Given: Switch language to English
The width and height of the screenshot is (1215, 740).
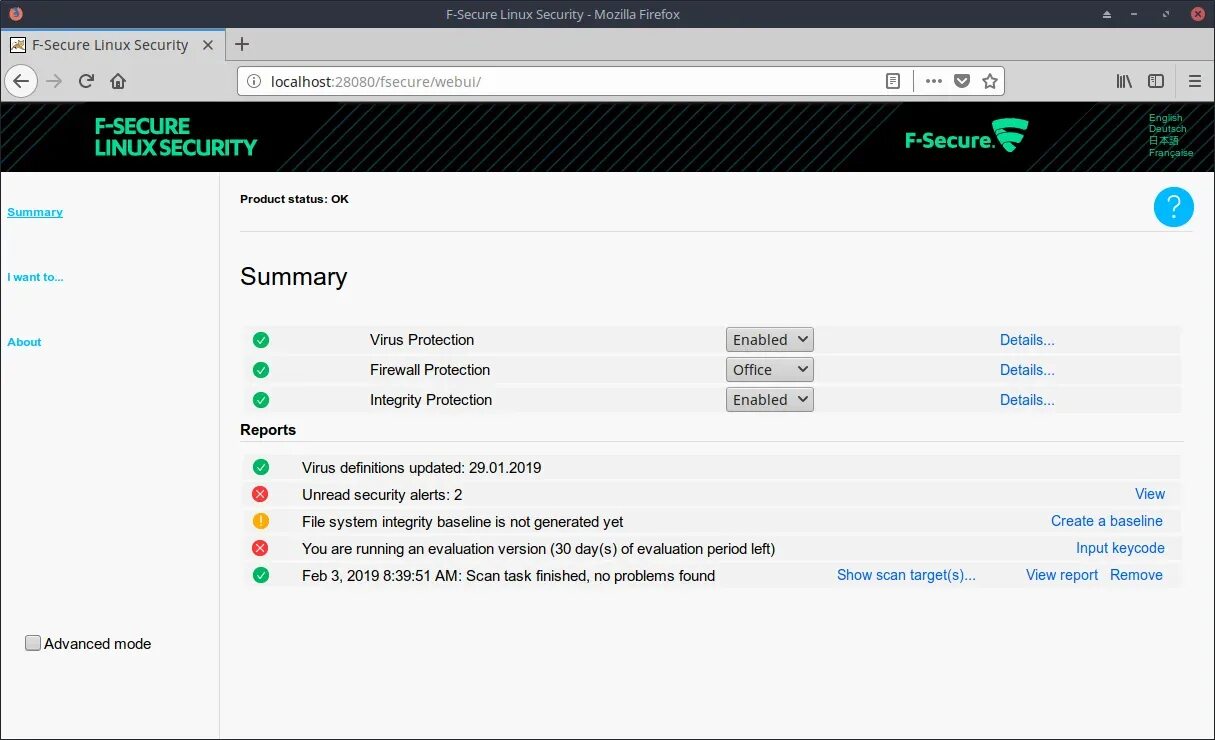Looking at the screenshot, I should tap(1166, 118).
